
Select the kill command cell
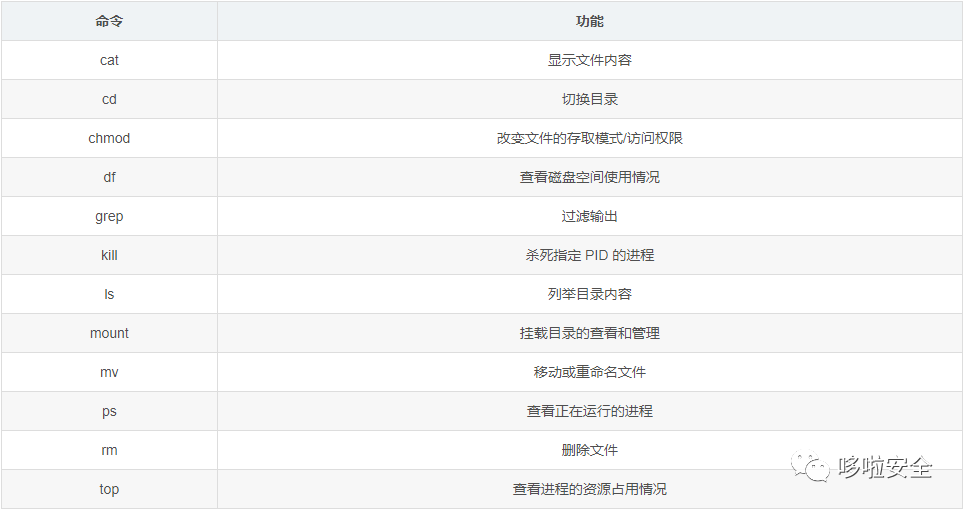coord(109,255)
